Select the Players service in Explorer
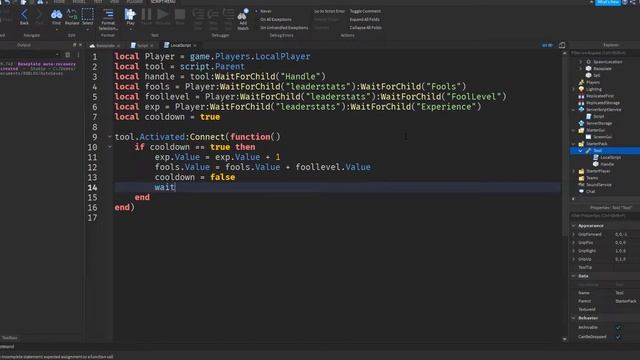 593,82
